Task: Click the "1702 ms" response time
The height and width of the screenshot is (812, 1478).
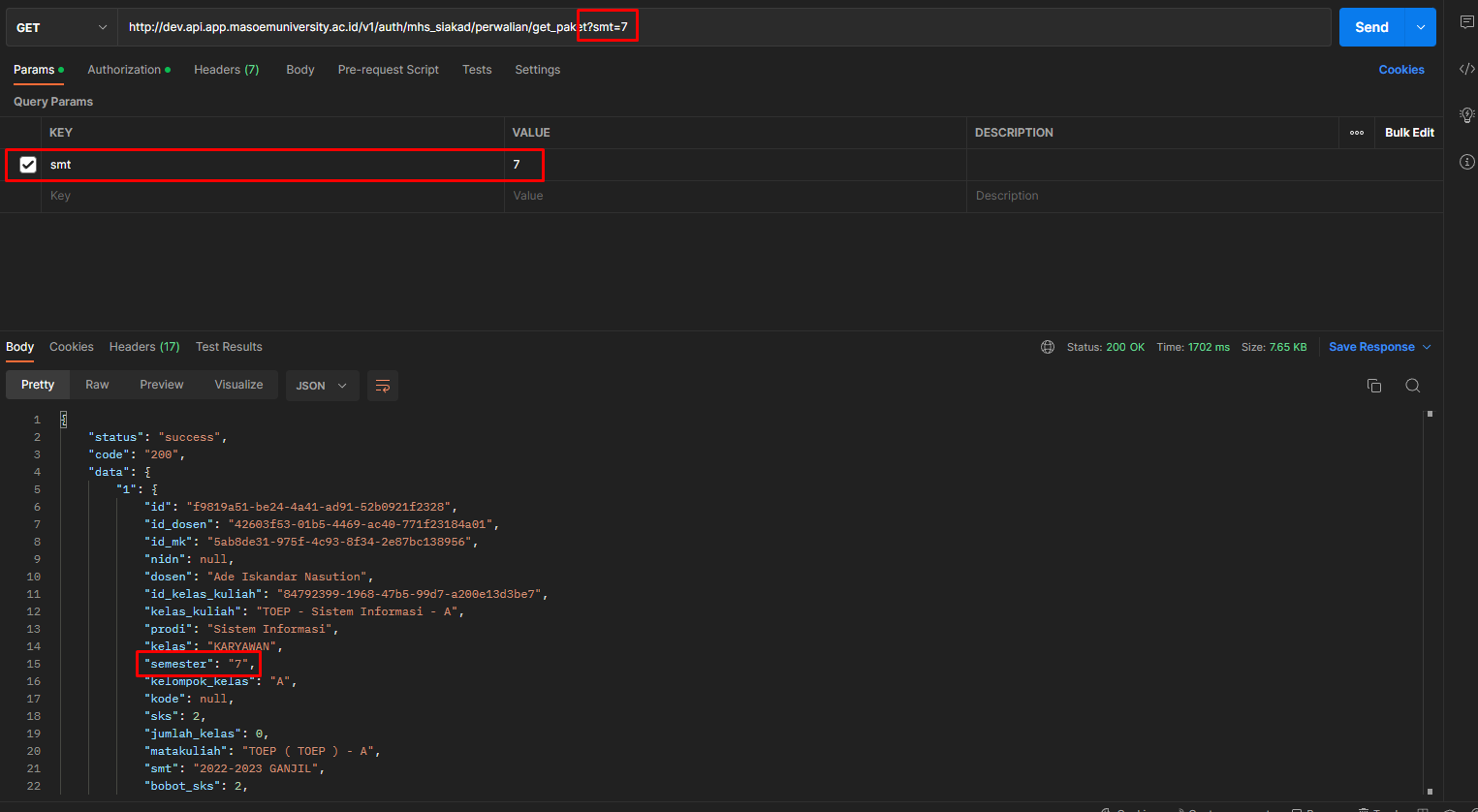Action: (1209, 347)
